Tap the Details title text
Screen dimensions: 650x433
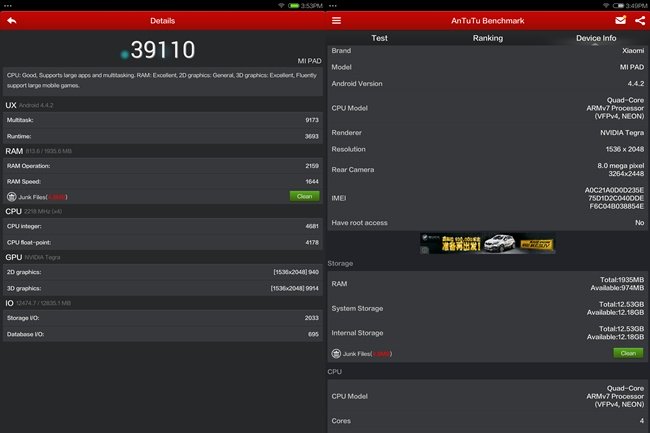point(162,21)
